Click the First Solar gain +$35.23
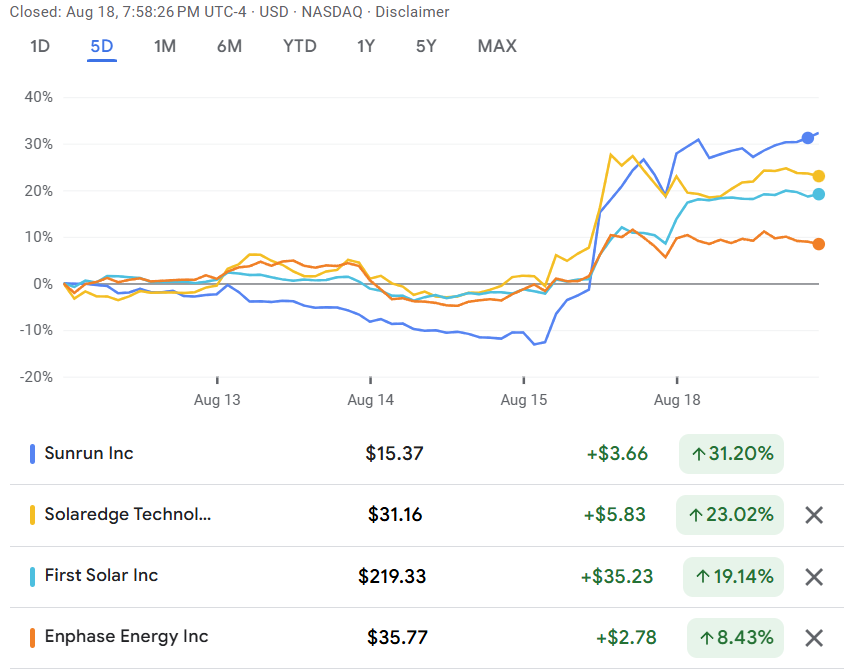This screenshot has width=862, height=669. 617,577
